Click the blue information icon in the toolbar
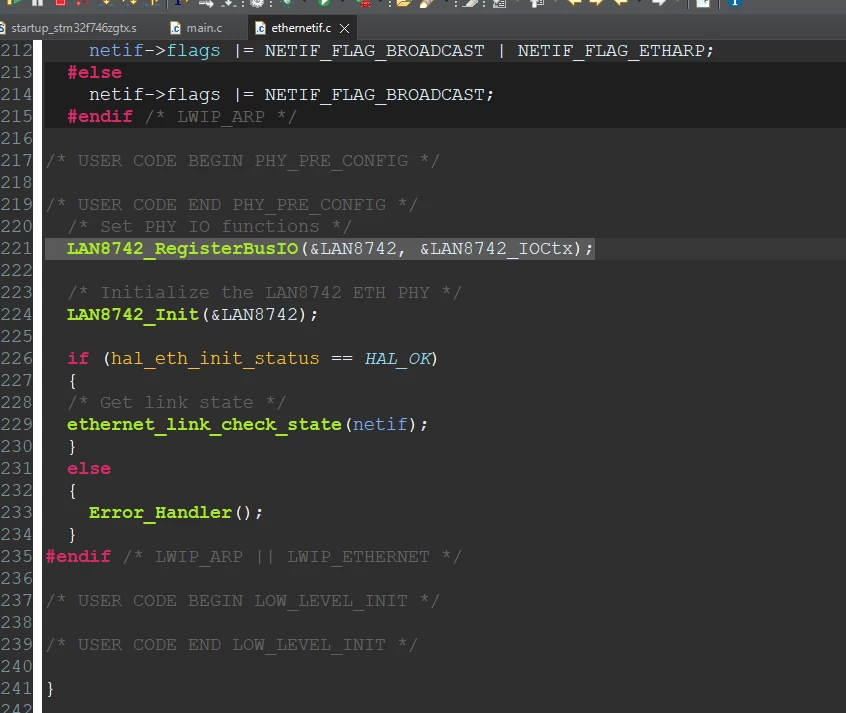846x713 pixels. pos(734,3)
